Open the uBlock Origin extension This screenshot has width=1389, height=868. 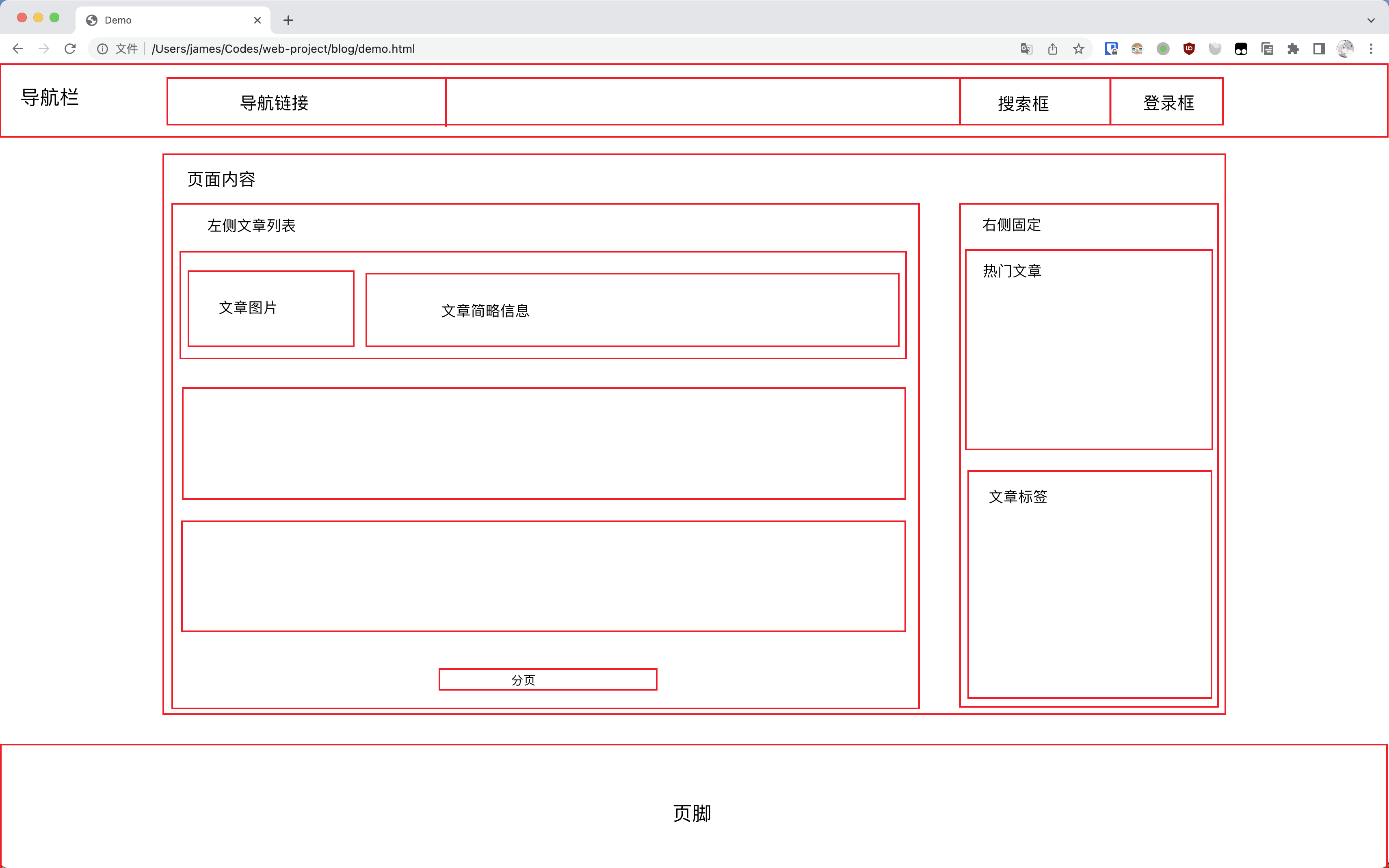coord(1189,49)
